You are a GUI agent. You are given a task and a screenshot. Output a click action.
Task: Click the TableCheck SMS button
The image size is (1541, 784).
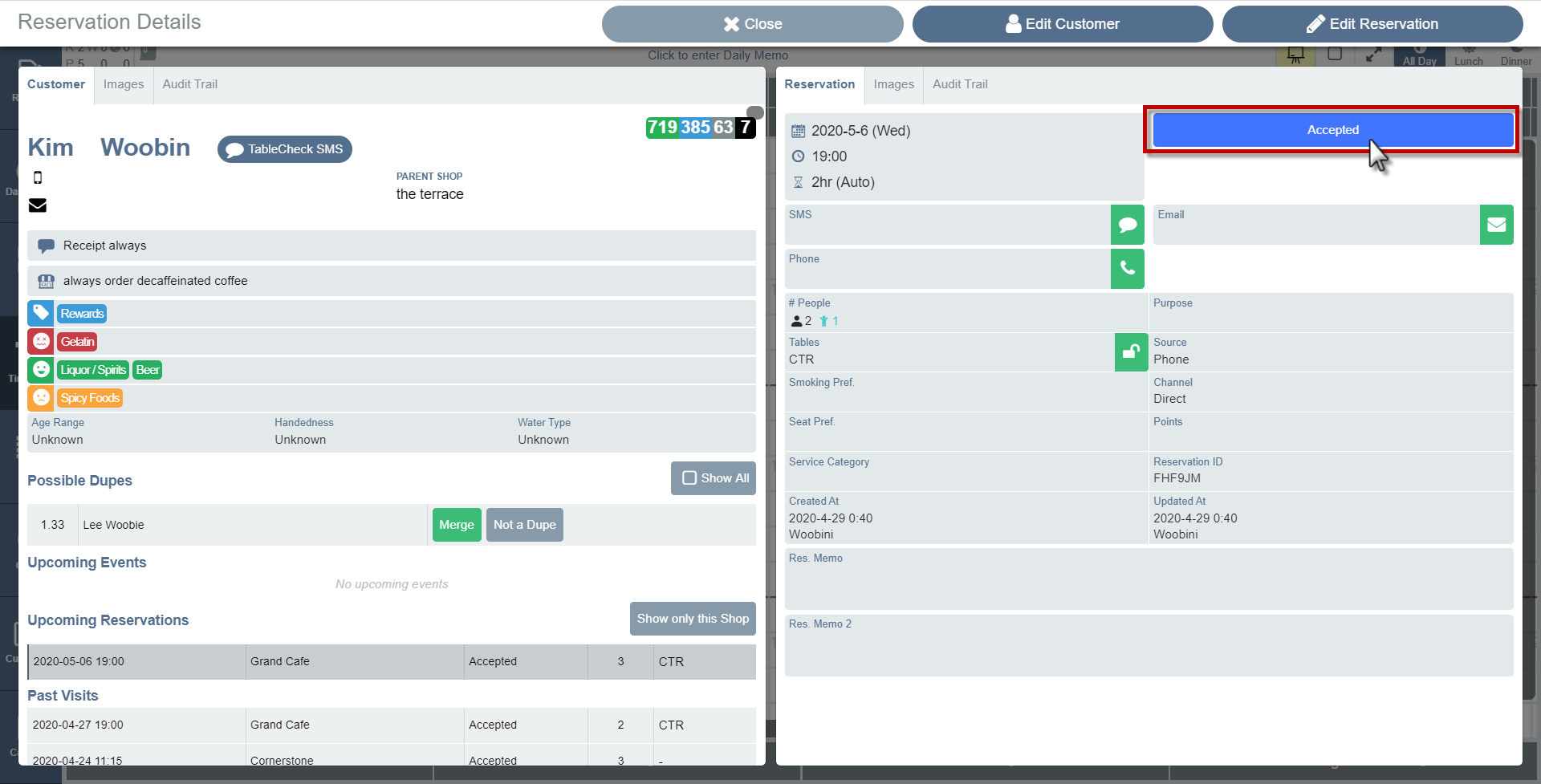click(x=285, y=149)
